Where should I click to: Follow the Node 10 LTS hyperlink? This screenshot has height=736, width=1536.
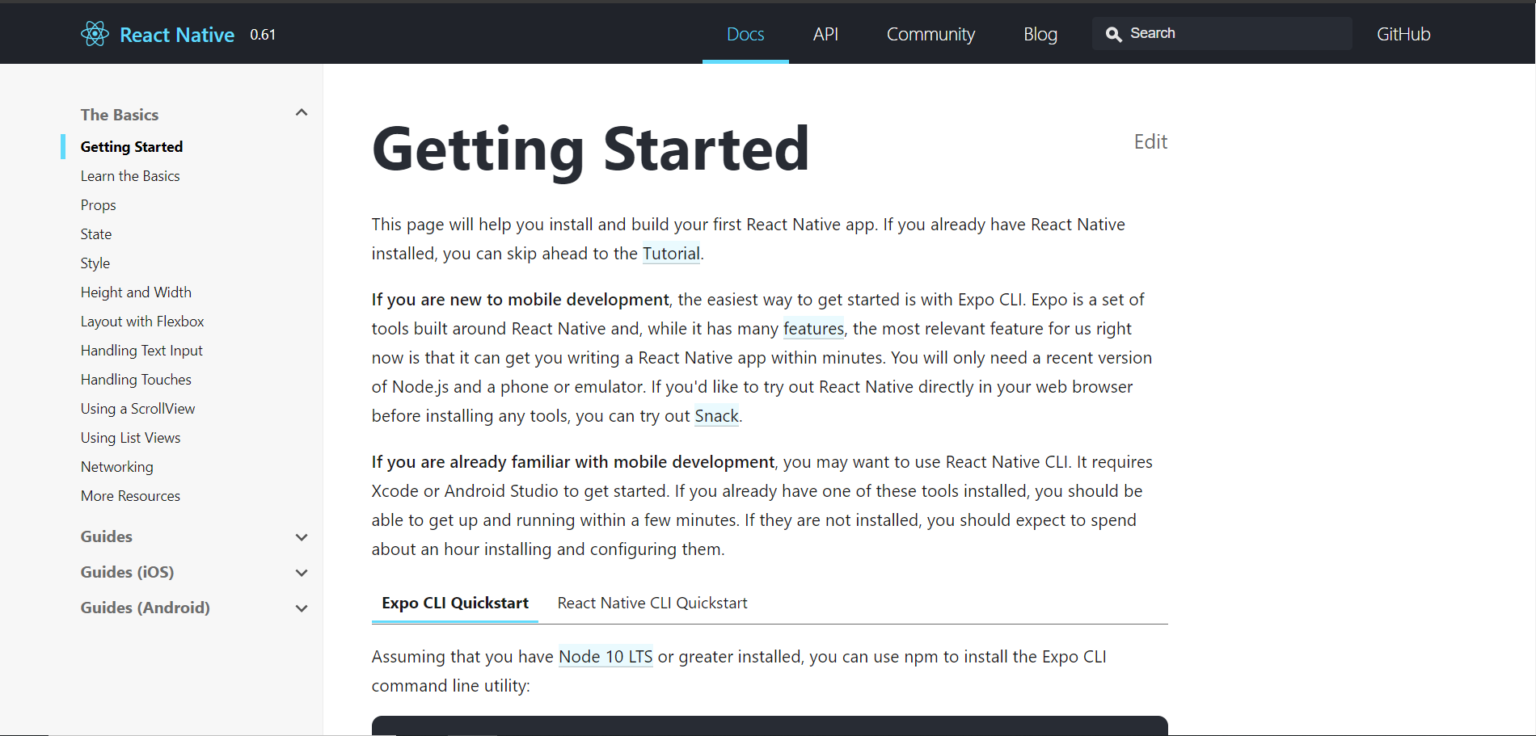point(606,657)
